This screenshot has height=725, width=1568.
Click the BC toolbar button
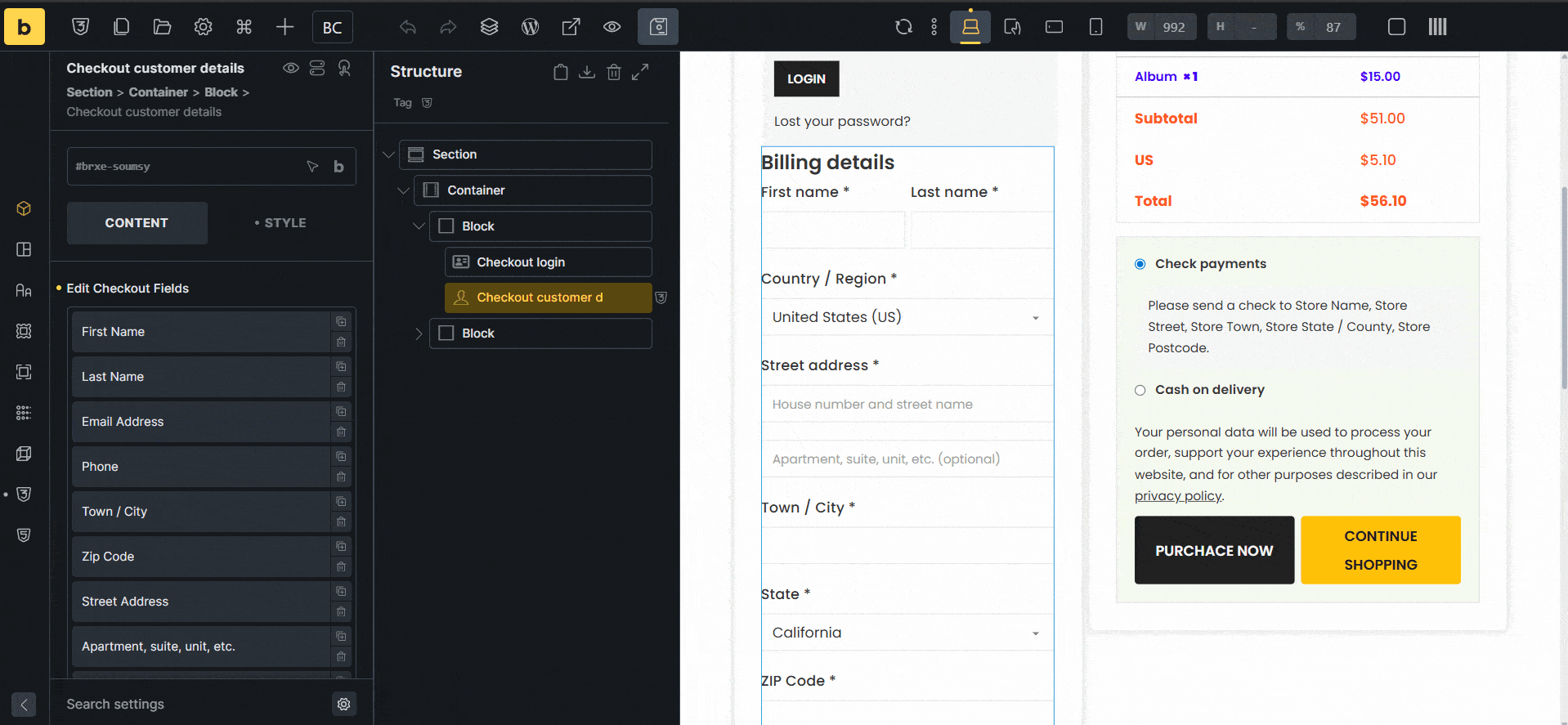click(332, 27)
